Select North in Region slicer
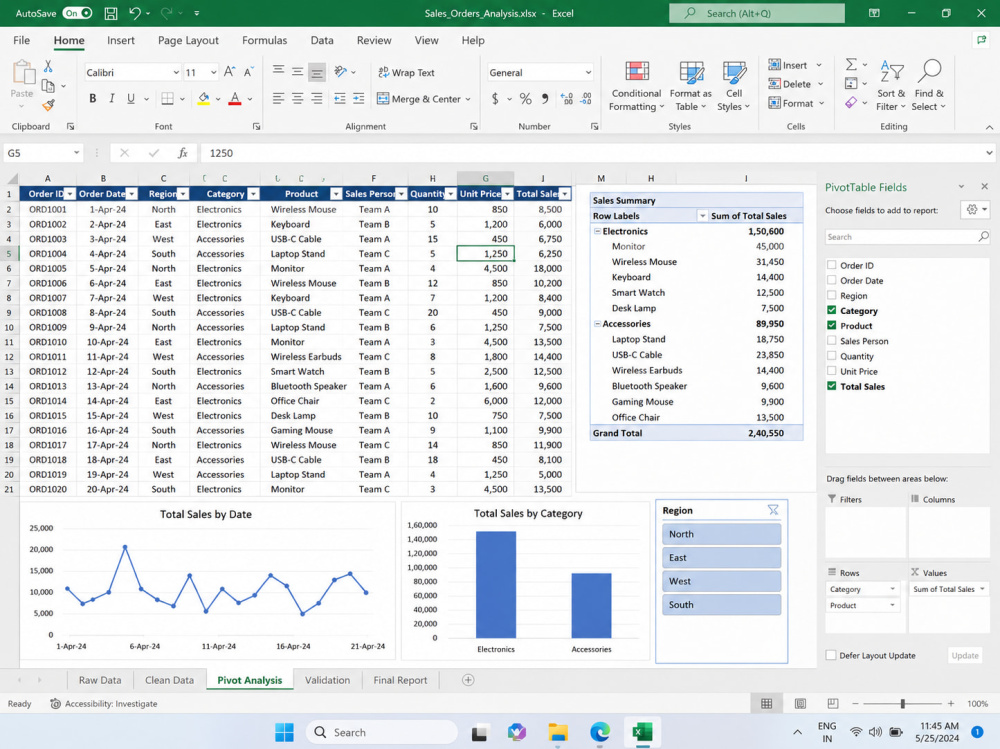Viewport: 1000px width, 749px height. tap(721, 534)
